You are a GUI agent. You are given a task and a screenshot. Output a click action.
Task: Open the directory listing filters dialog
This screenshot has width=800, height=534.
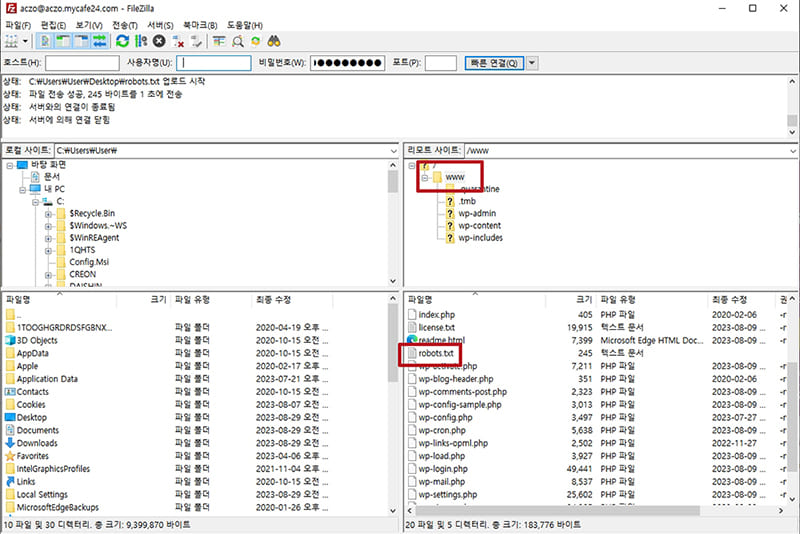pos(219,41)
